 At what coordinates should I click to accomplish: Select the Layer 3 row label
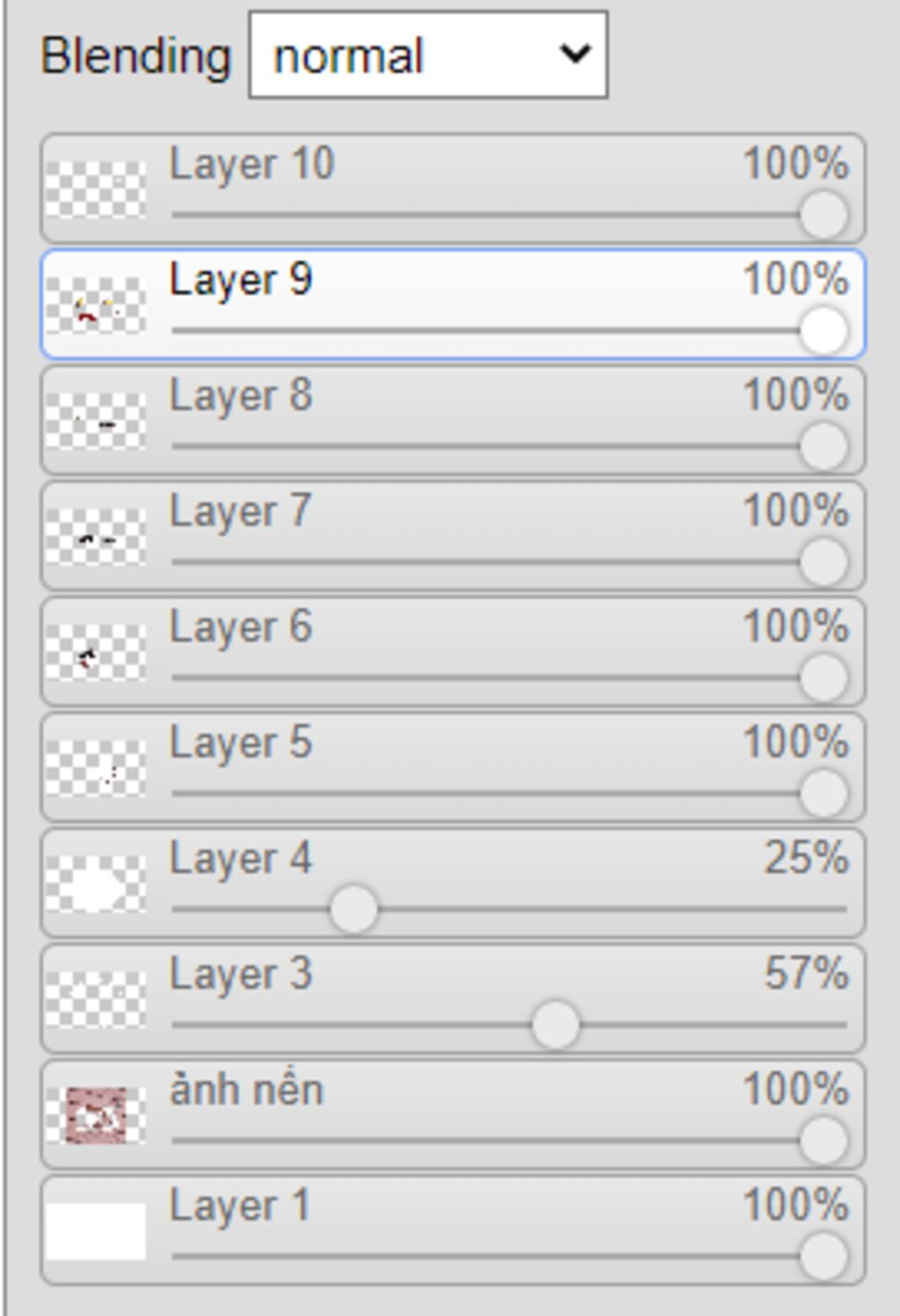click(x=241, y=974)
